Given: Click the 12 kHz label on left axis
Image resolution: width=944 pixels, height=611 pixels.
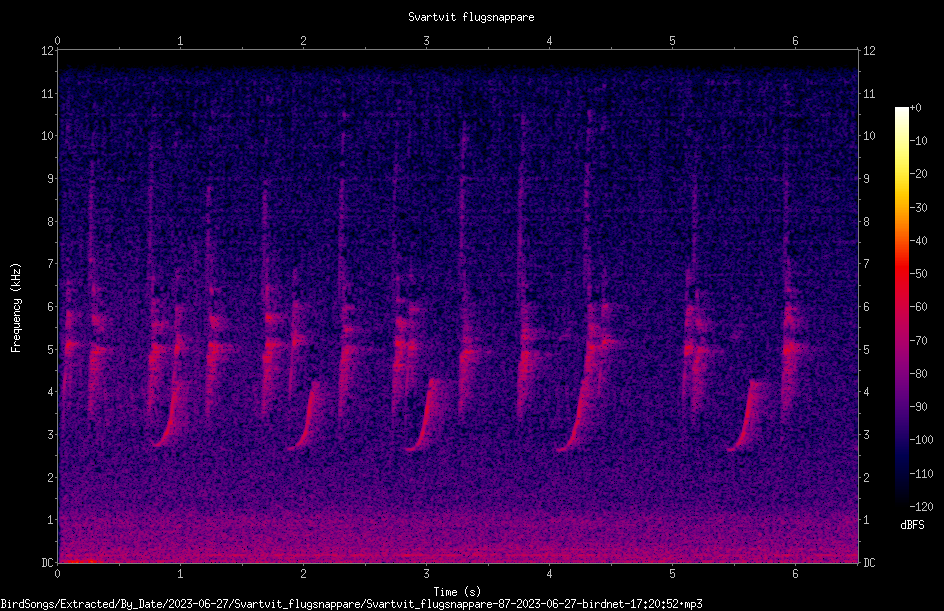Looking at the screenshot, I should [48, 51].
